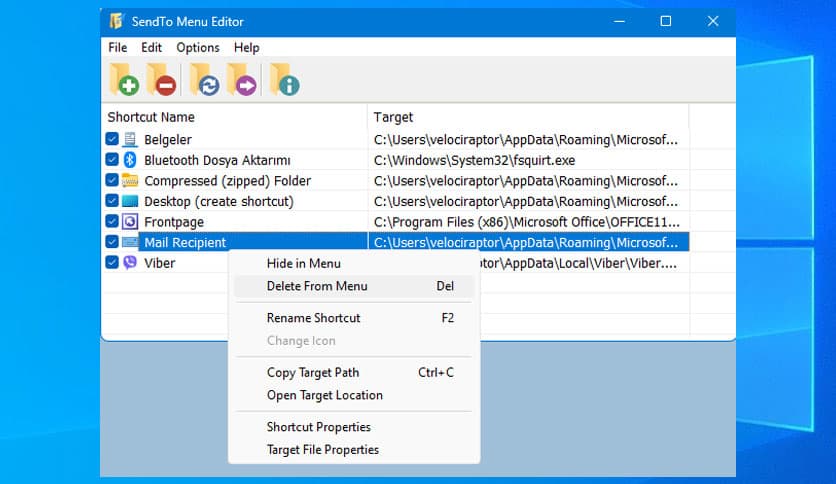Screen dimensions: 836x484
Task: Click the Belgeler document icon
Action: (130, 140)
